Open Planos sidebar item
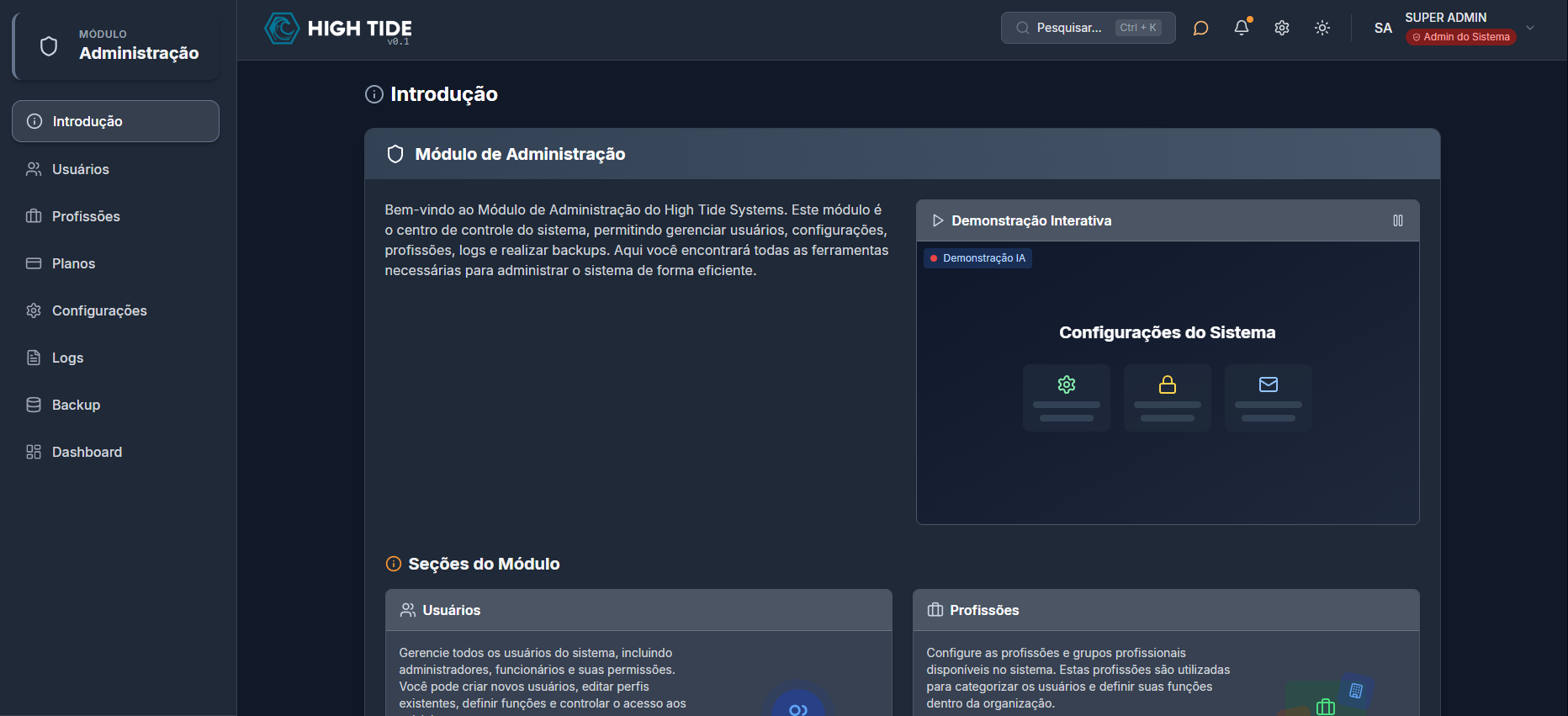The image size is (1568, 716). coord(116,263)
